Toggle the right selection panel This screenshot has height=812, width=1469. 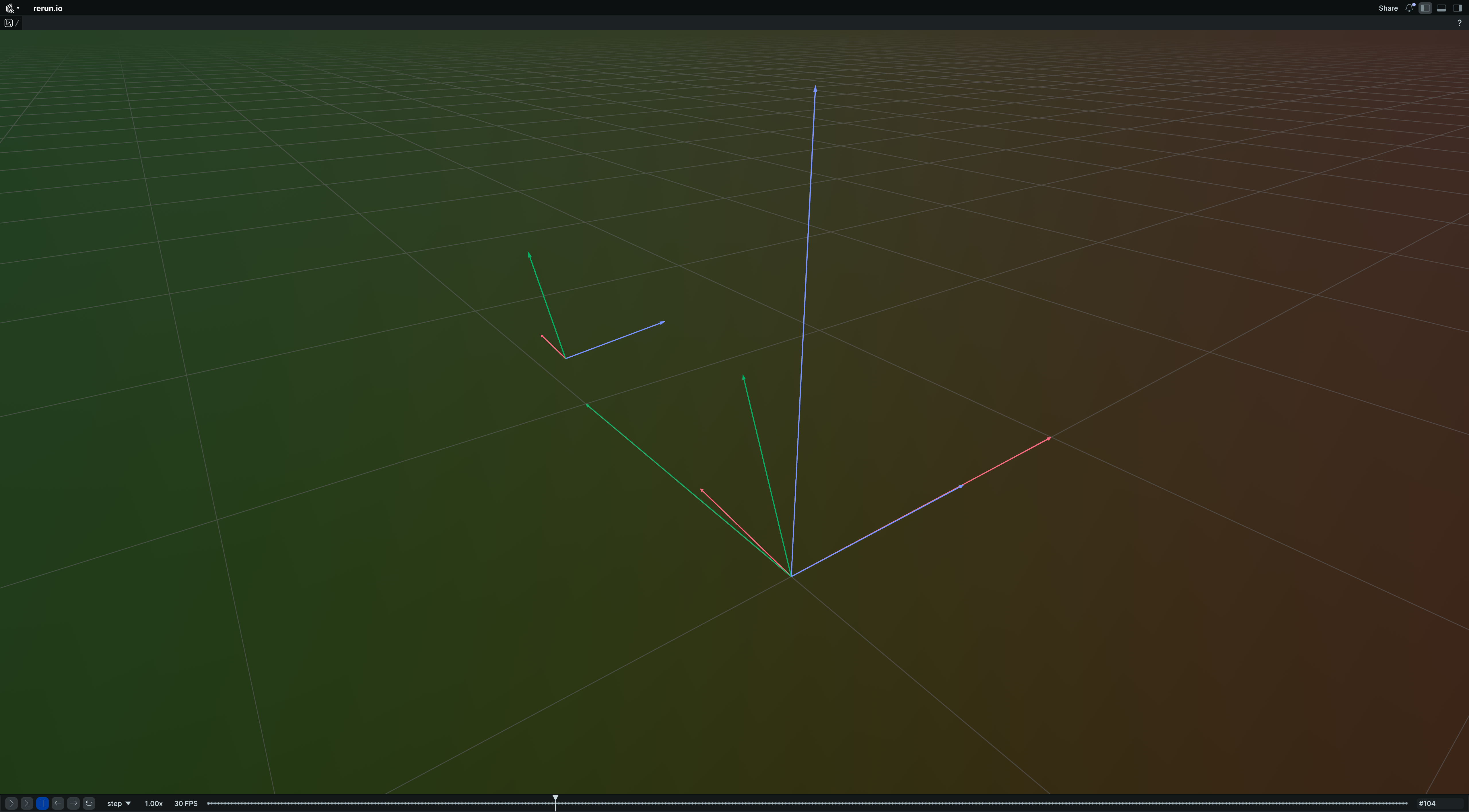click(x=1457, y=8)
